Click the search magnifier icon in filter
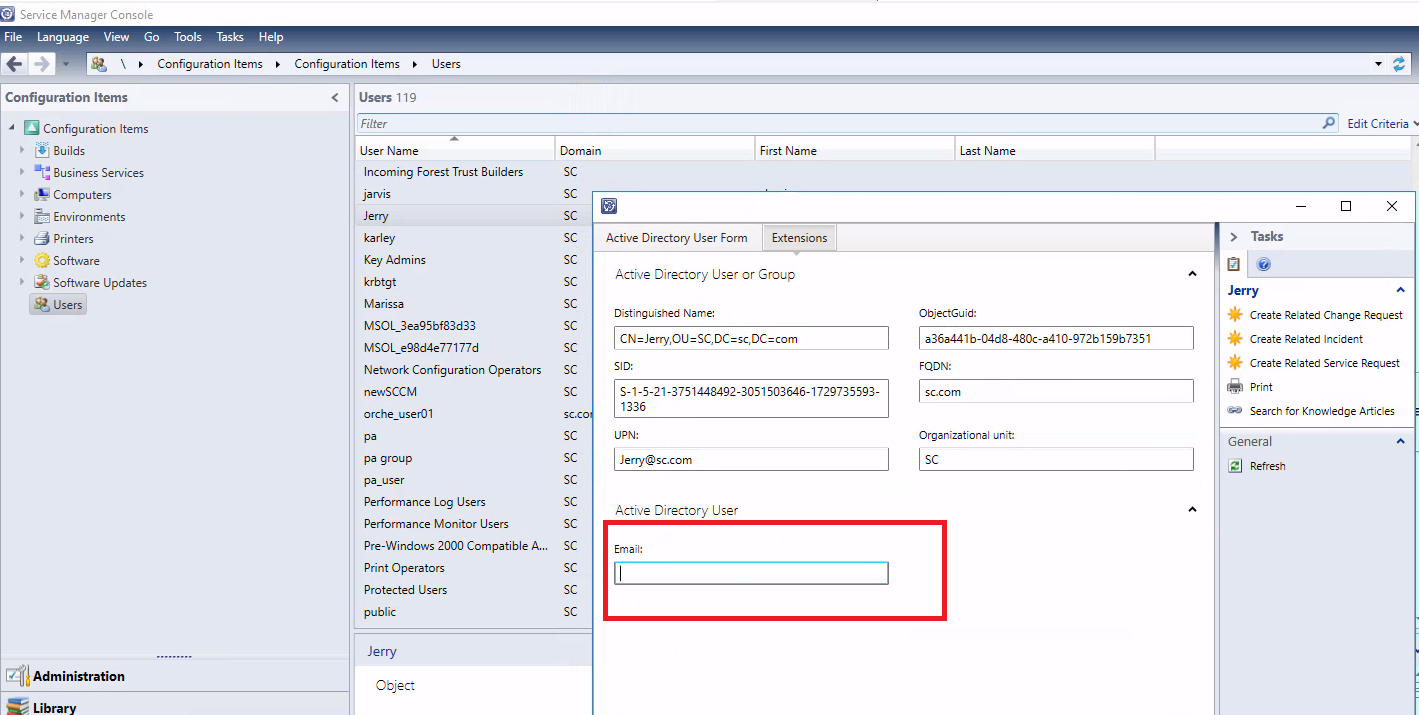This screenshot has height=715, width=1419. (x=1329, y=123)
